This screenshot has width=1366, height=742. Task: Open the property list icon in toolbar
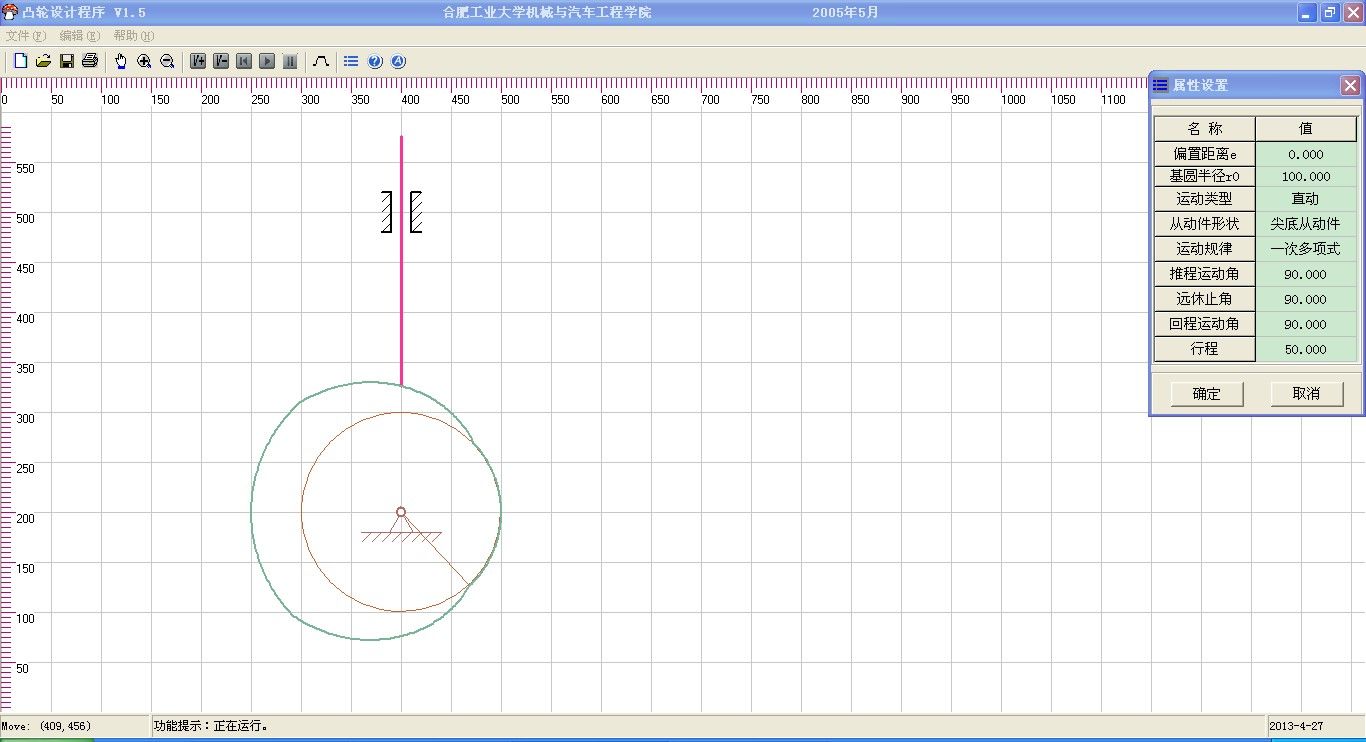[351, 61]
